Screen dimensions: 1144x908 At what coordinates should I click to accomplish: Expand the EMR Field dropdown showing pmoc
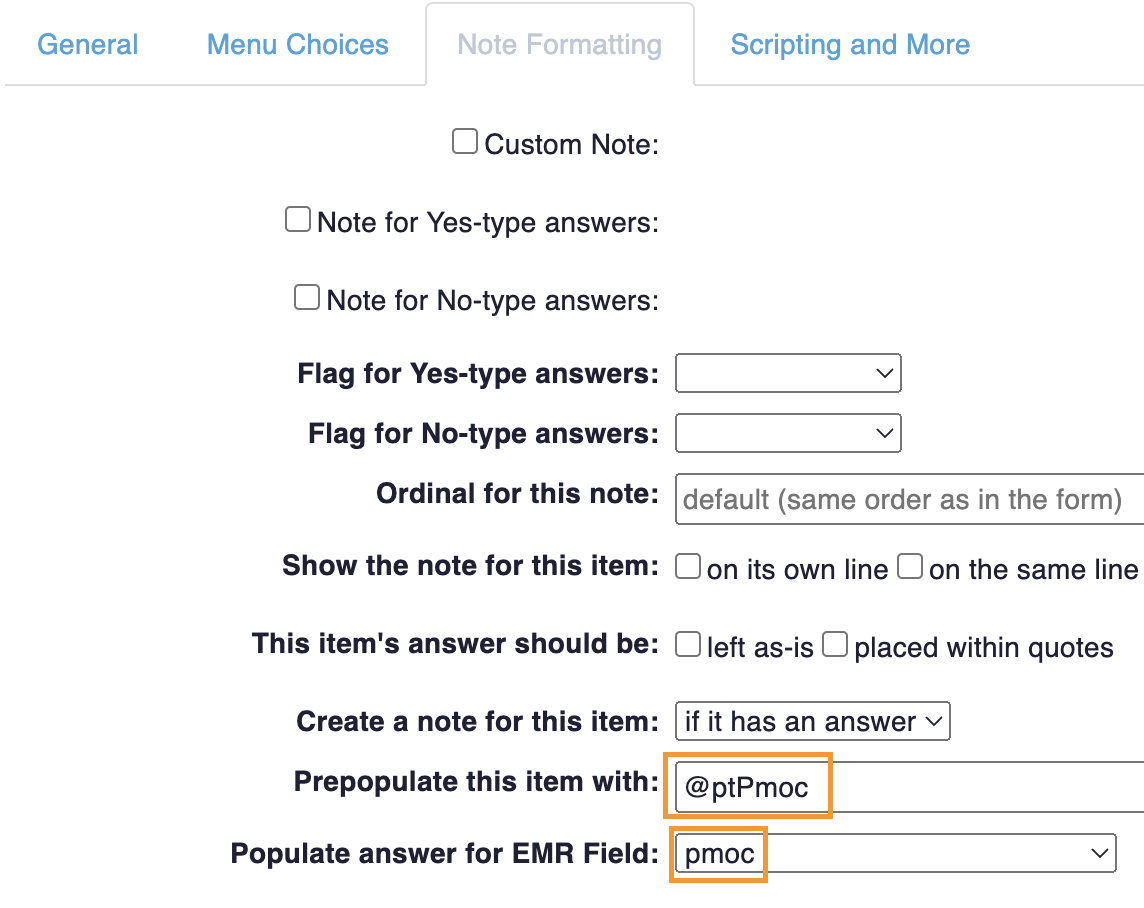click(894, 854)
